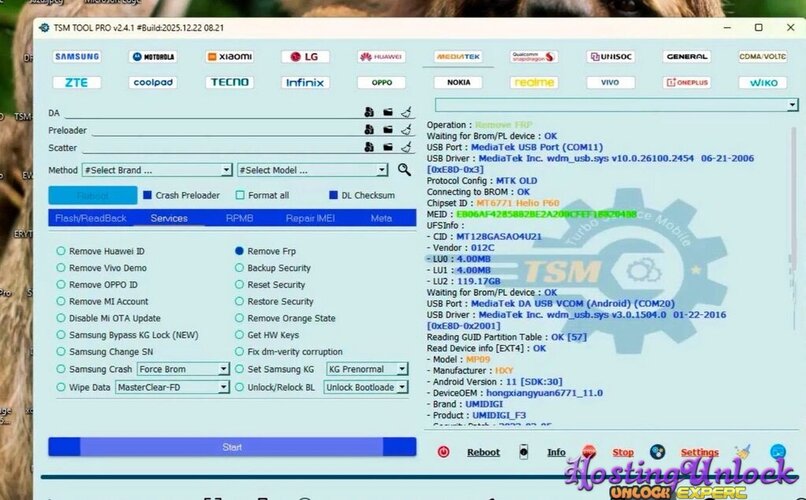Select the CDMA/VoLTE button
This screenshot has width=806, height=500.
[762, 57]
